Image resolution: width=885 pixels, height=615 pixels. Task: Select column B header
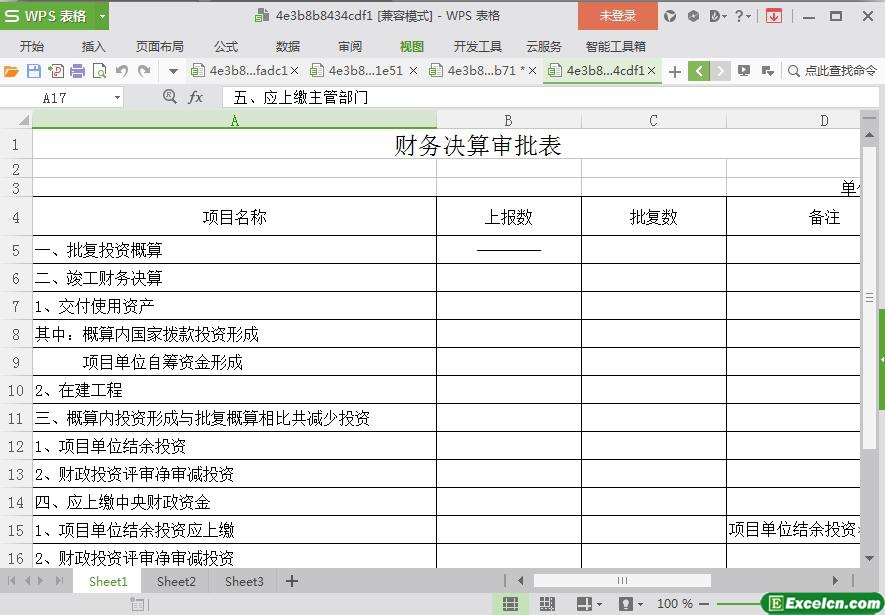509,120
